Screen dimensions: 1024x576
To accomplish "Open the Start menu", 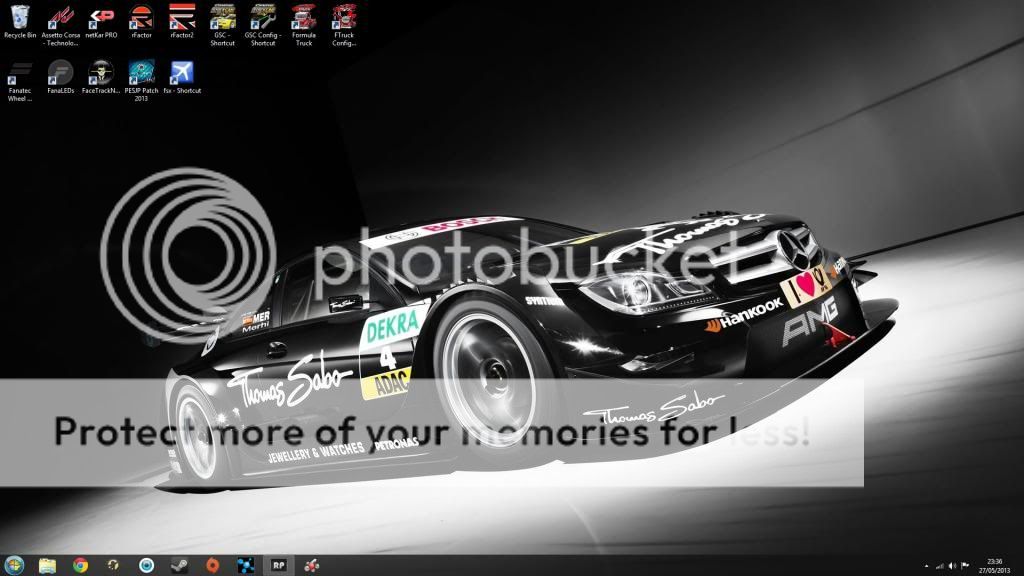I will (14, 563).
